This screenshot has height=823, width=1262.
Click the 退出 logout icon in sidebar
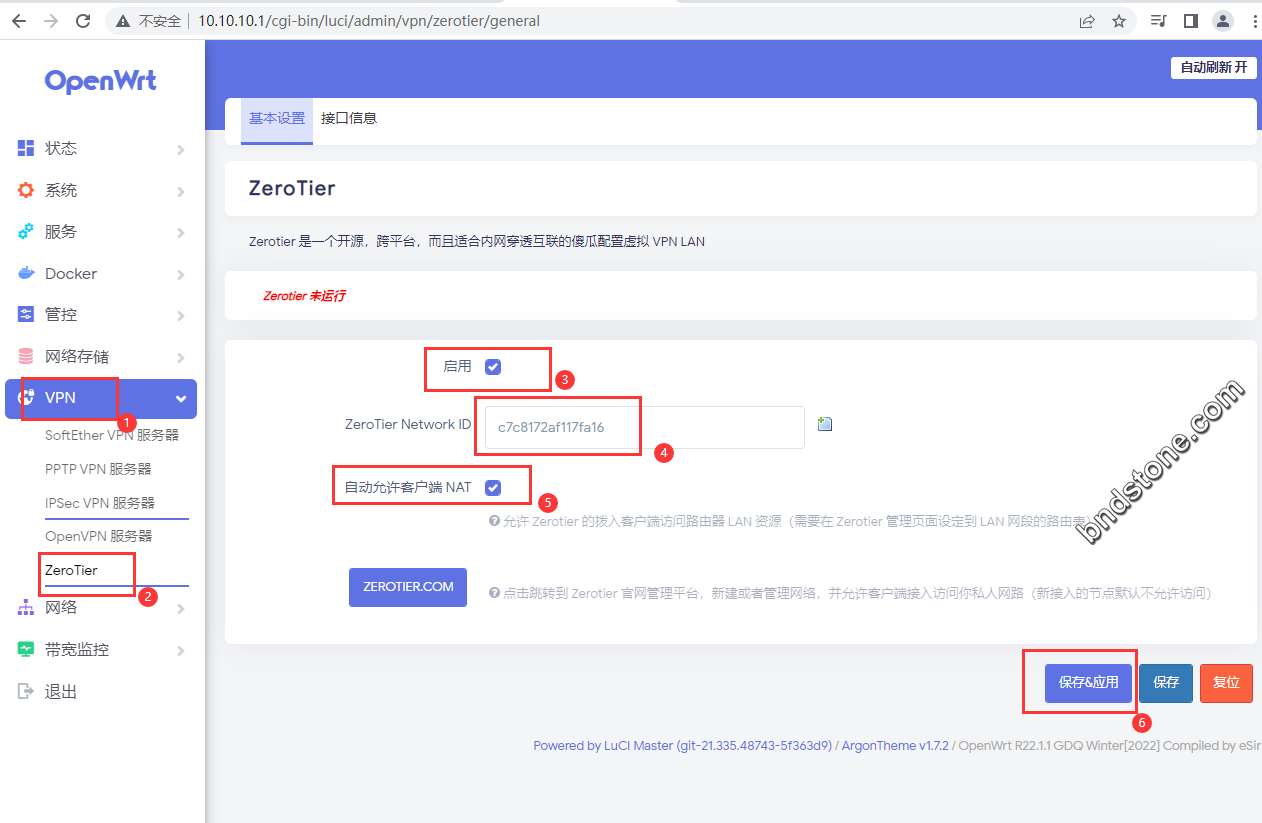(26, 691)
